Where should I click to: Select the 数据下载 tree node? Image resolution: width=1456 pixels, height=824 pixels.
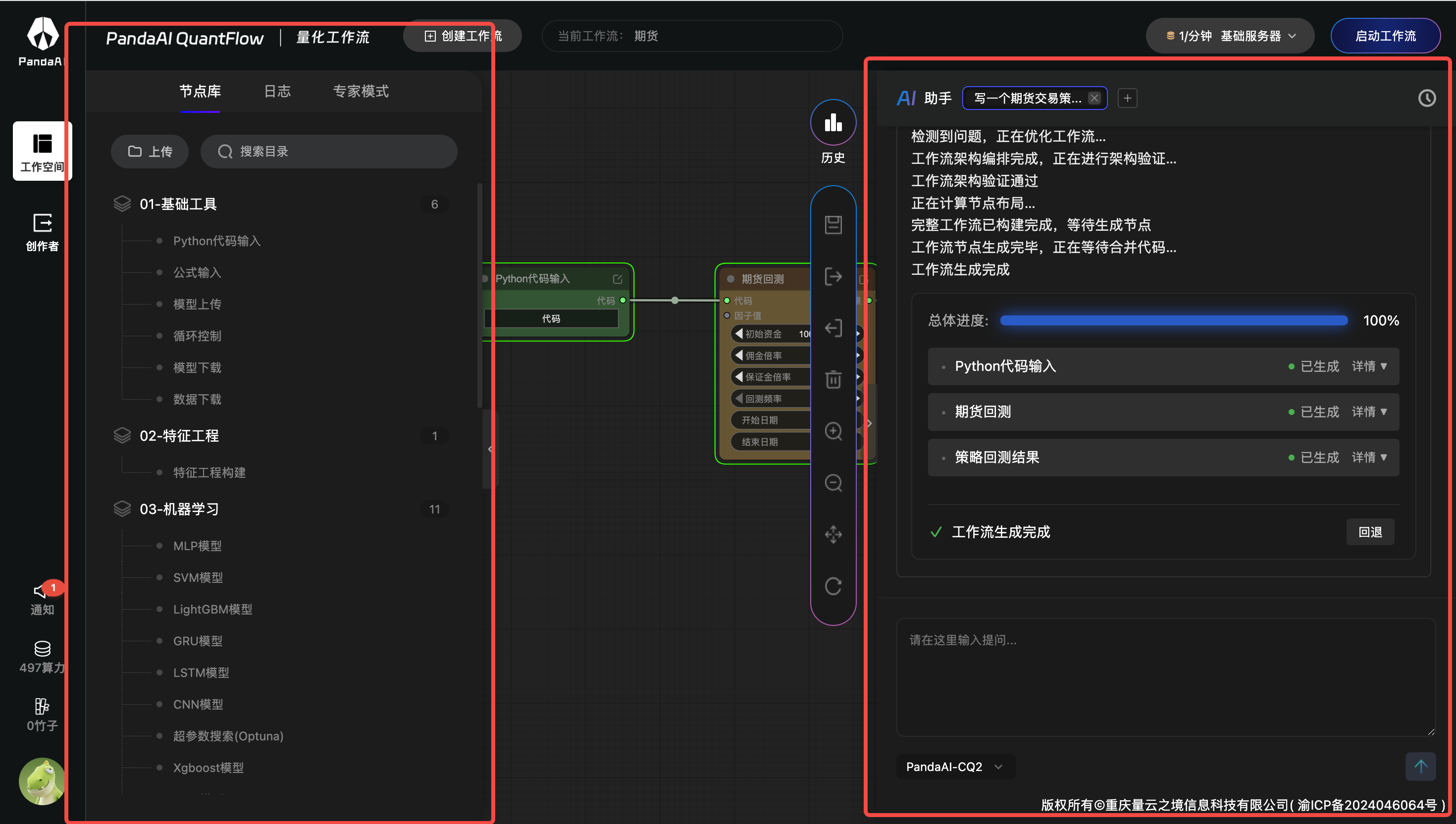pos(197,399)
